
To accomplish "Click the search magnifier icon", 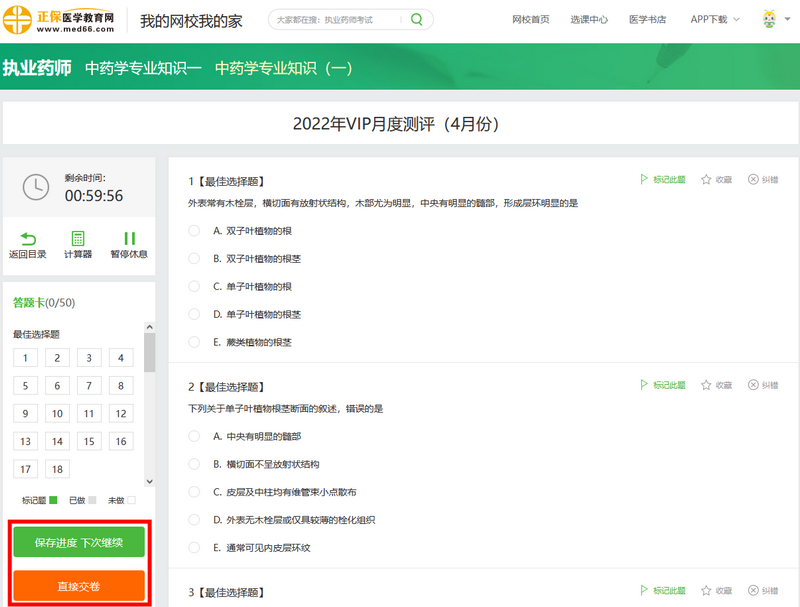I will click(417, 19).
